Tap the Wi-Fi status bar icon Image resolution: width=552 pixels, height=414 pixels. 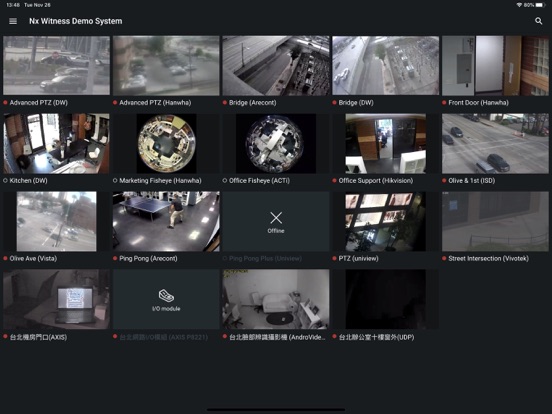click(519, 5)
